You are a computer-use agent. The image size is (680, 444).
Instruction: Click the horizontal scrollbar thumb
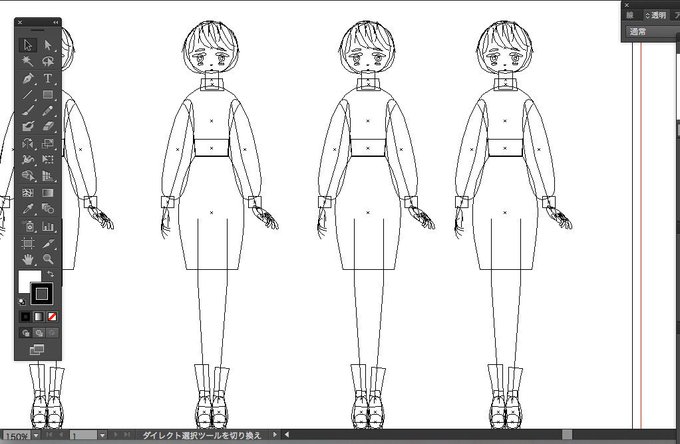click(567, 434)
